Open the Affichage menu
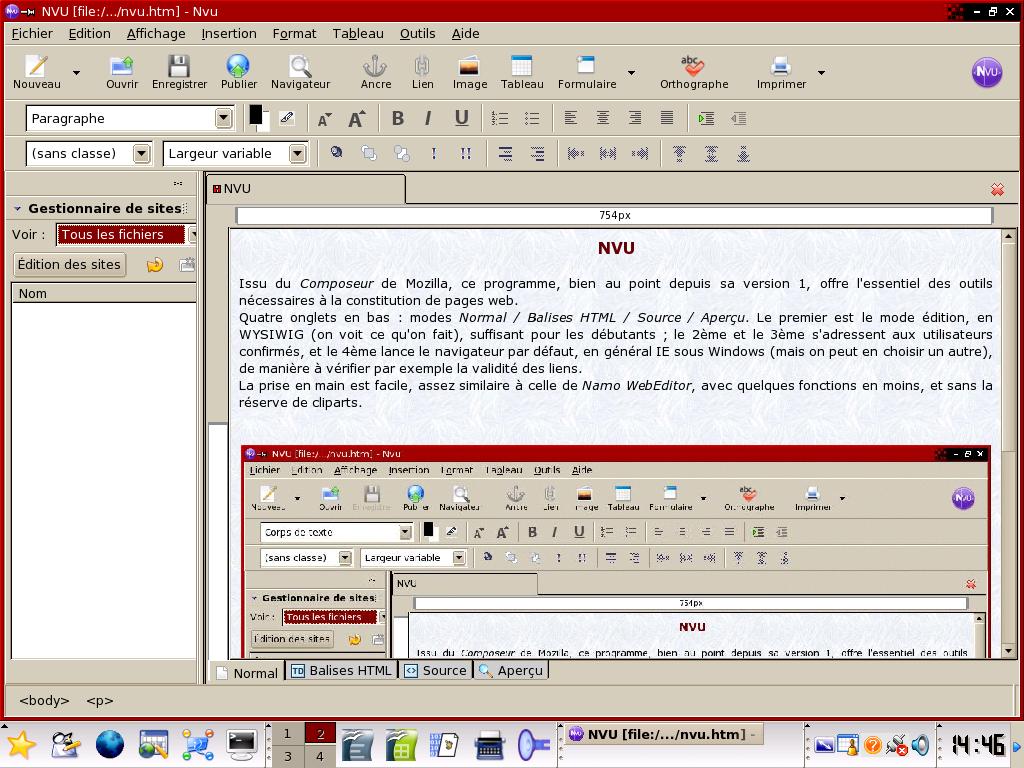Screen dimensions: 1024x768 (156, 33)
